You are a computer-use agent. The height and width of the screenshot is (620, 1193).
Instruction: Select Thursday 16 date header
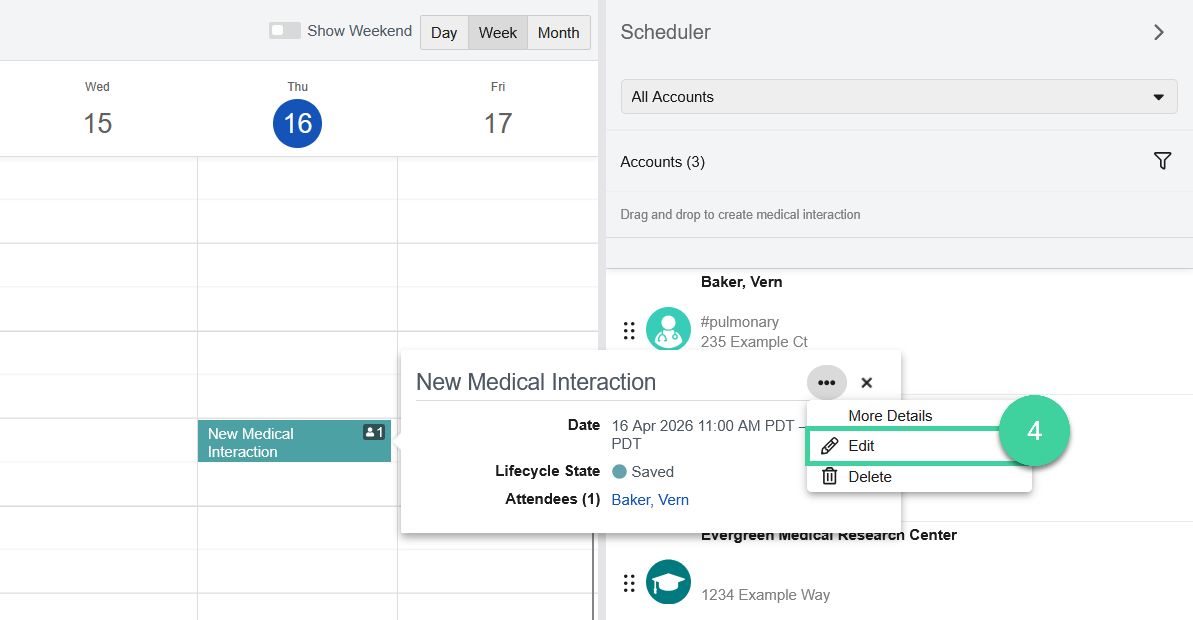click(297, 123)
